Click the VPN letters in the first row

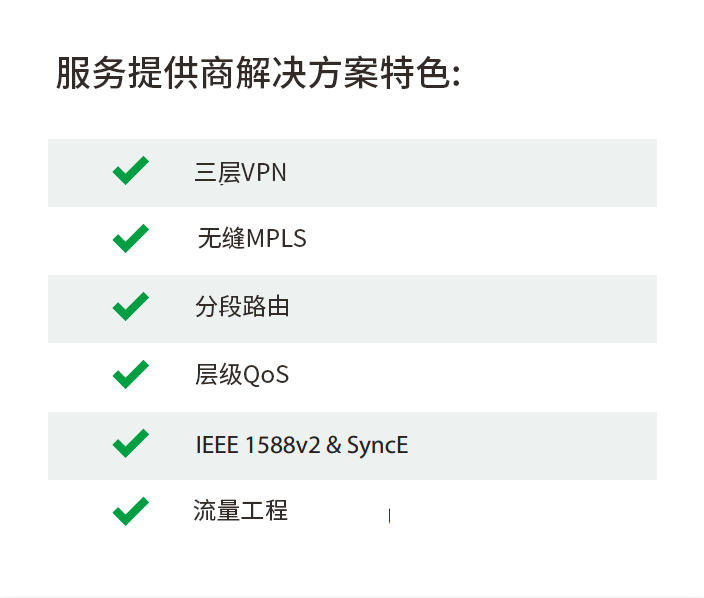[x=264, y=173]
